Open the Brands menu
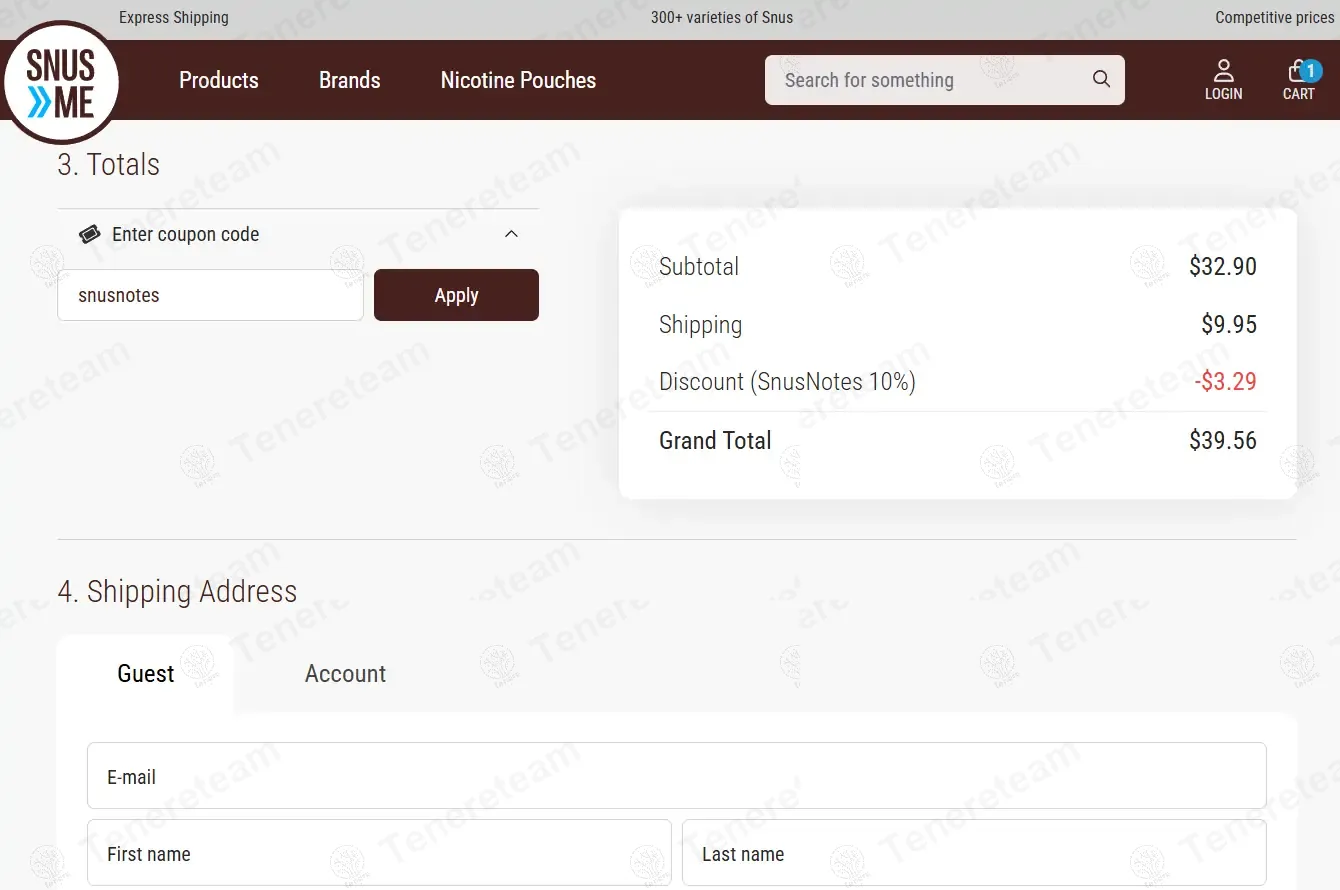The height and width of the screenshot is (890, 1340). (x=350, y=80)
